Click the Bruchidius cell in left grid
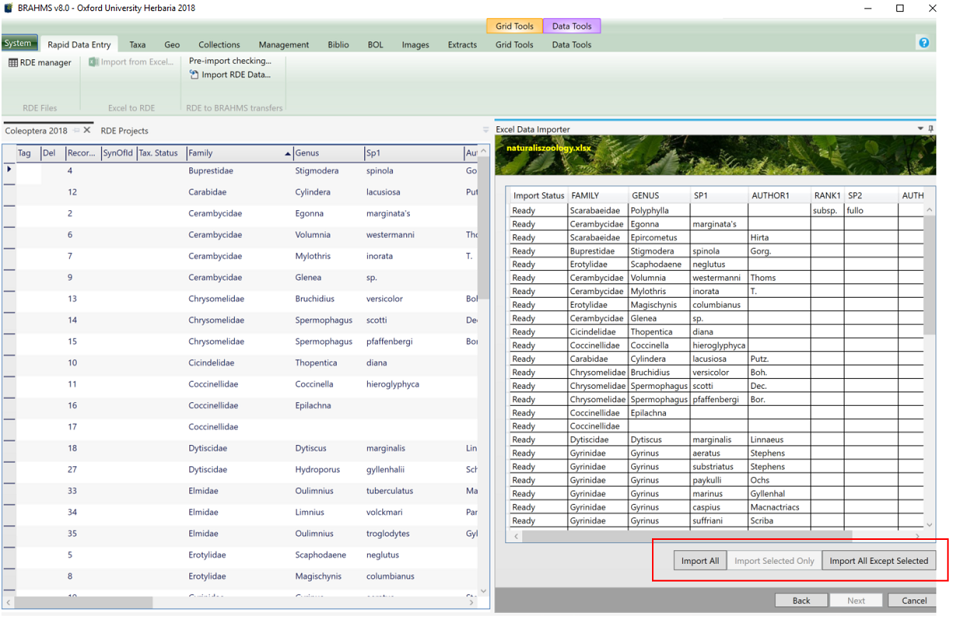This screenshot has width=960, height=620. tap(328, 299)
